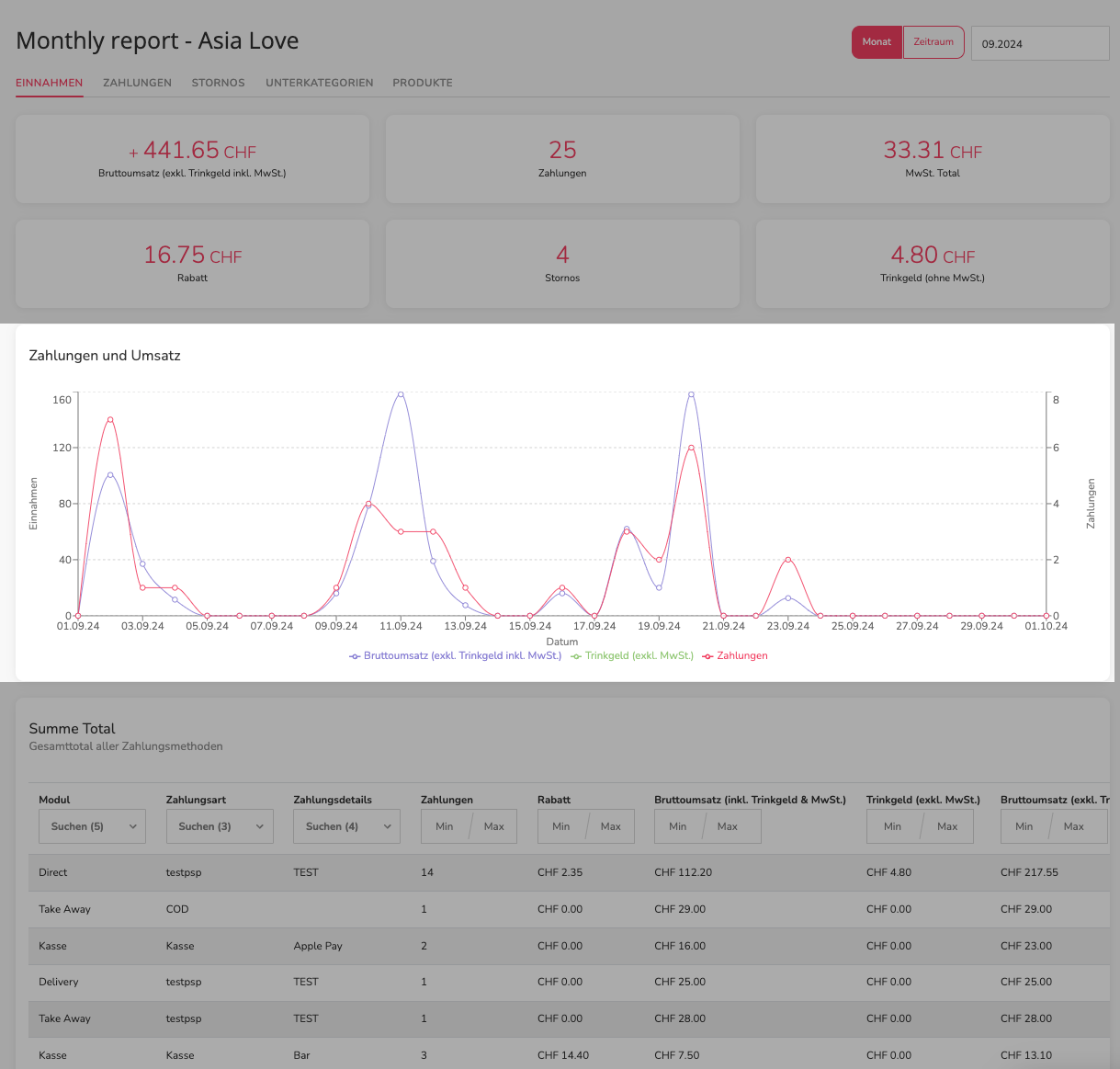Select the Direct testpsp table row
This screenshot has width=1120, height=1069.
tap(563, 872)
